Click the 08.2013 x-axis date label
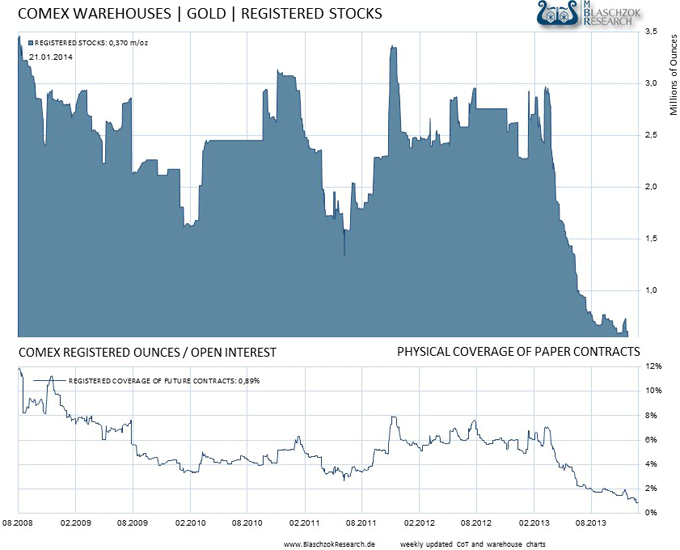The height and width of the screenshot is (550, 680). [590, 522]
